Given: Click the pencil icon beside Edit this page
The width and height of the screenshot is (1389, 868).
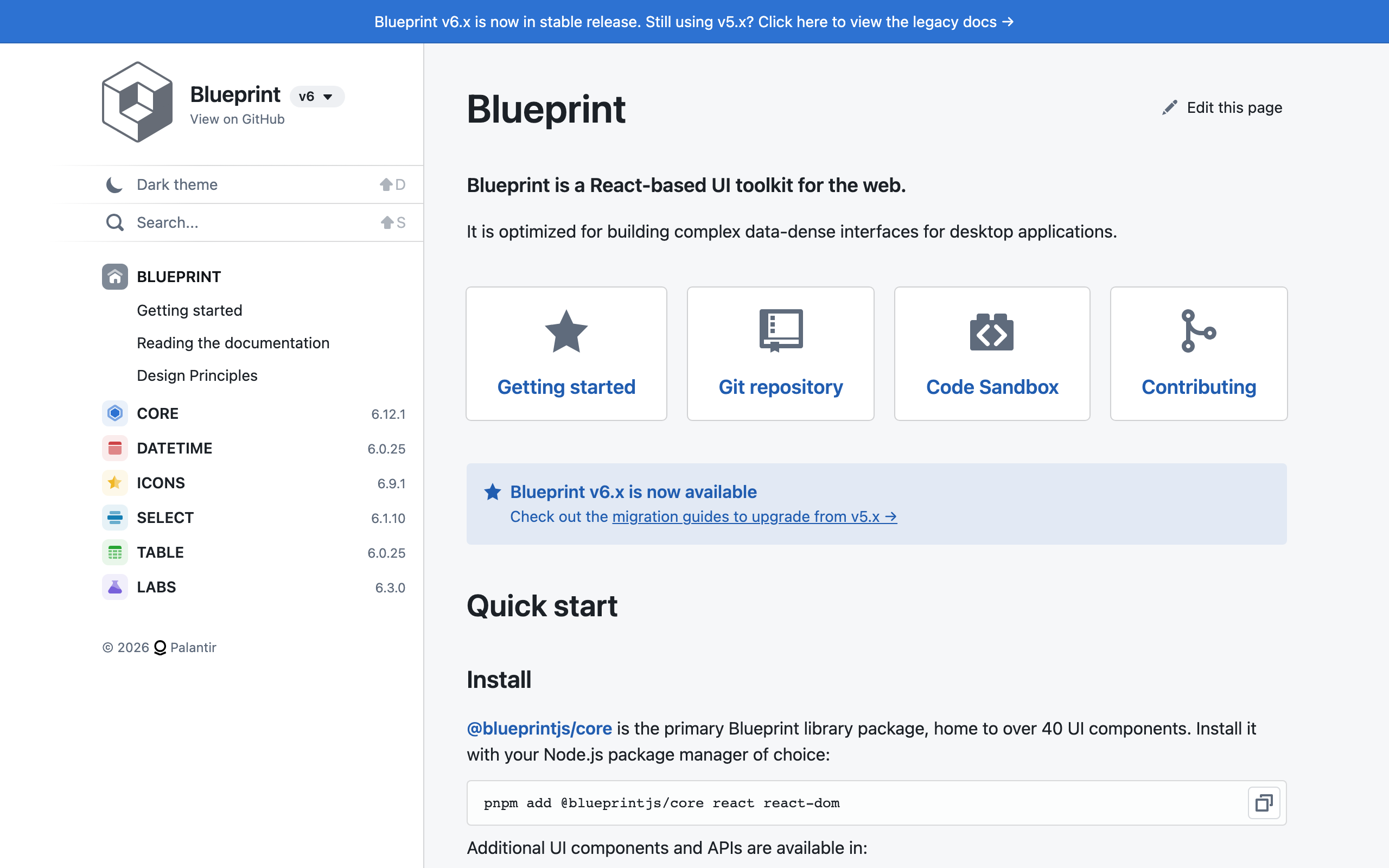Looking at the screenshot, I should tap(1170, 108).
